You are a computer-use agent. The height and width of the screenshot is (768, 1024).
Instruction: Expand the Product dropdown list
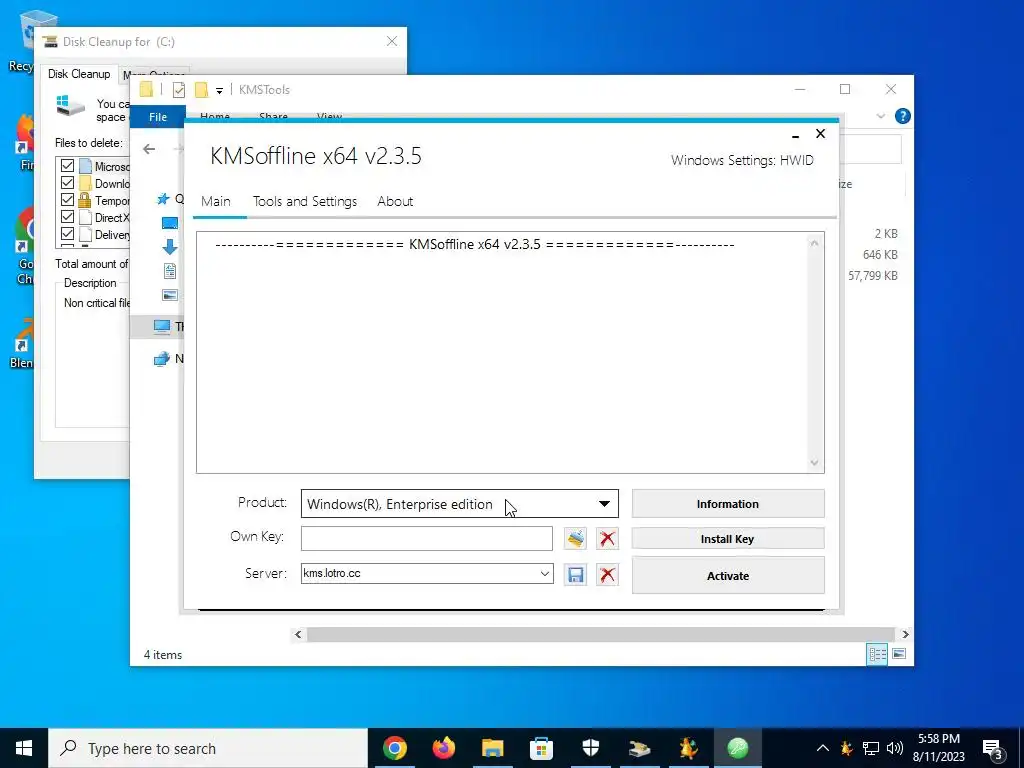(604, 504)
